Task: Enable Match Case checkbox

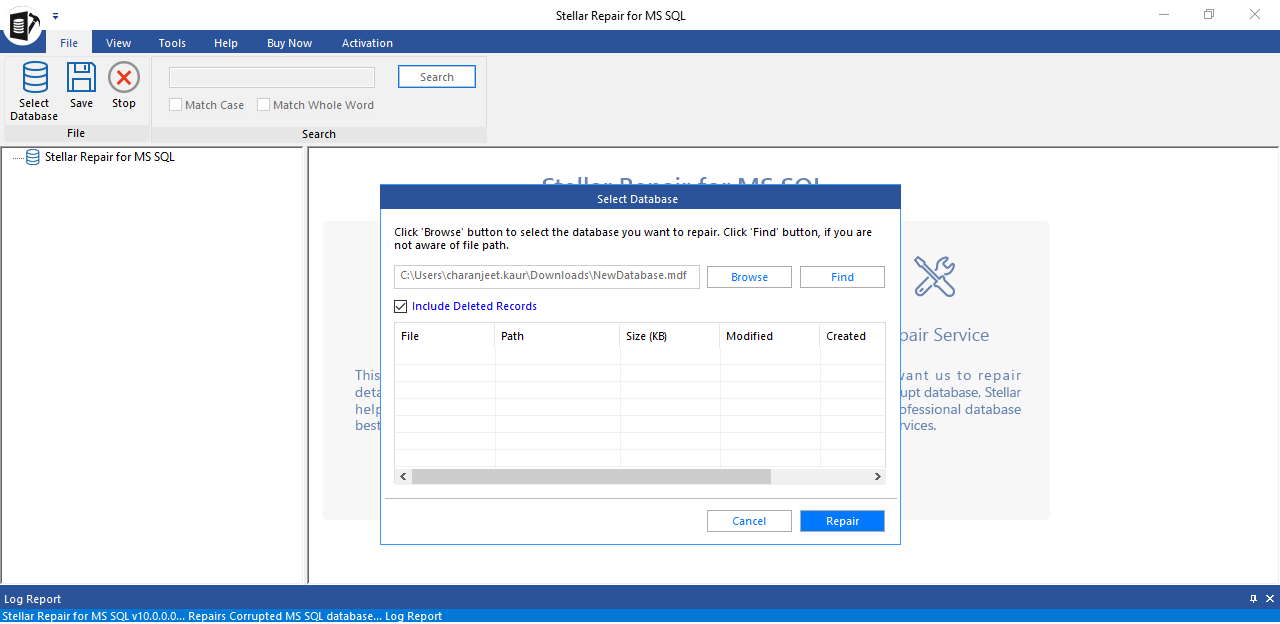Action: click(176, 105)
